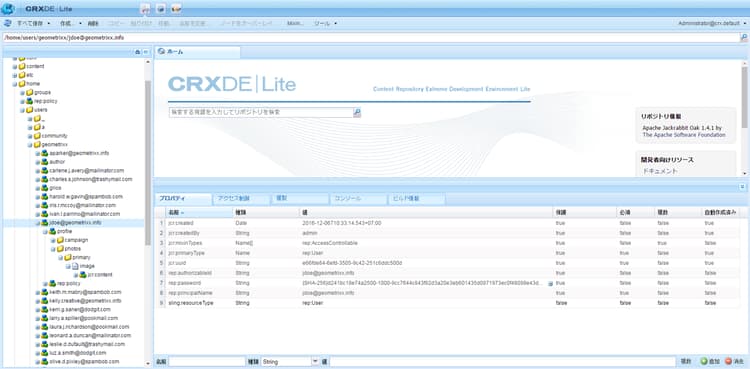Click the 'primary' folder icon
The width and height of the screenshot is (750, 369).
point(67,257)
